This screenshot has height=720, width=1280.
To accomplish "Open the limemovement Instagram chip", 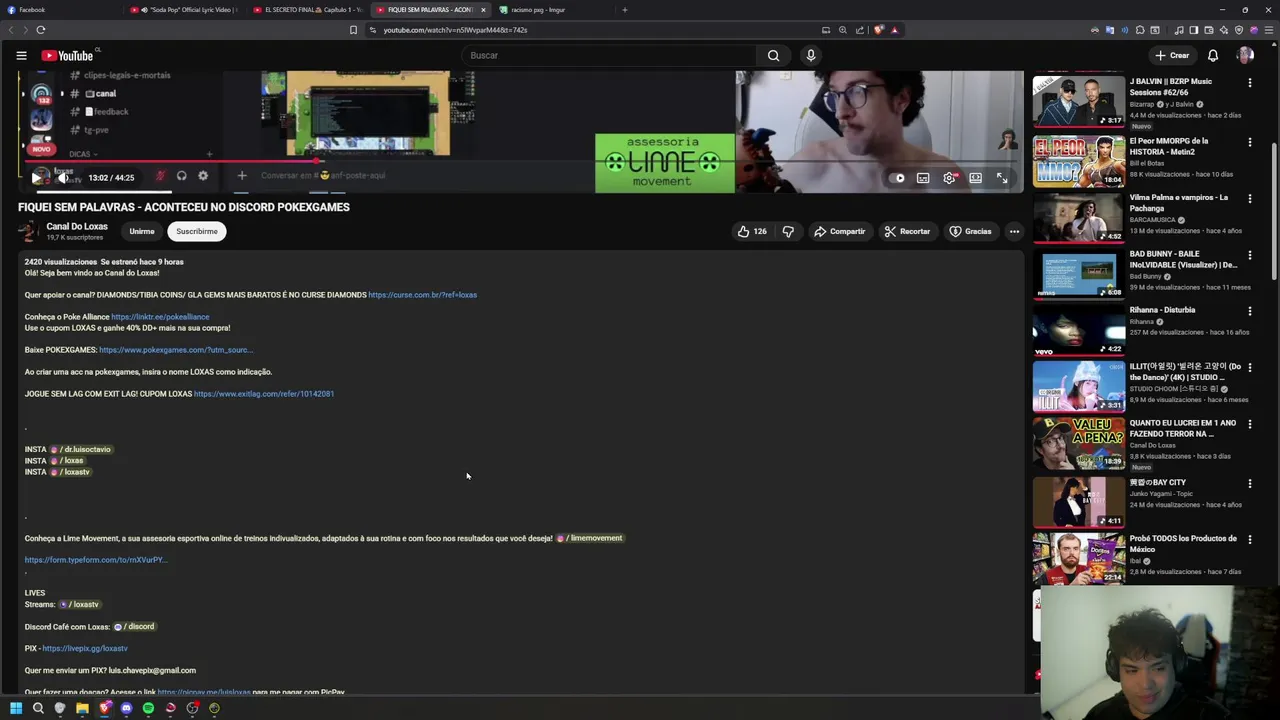I will pos(590,538).
